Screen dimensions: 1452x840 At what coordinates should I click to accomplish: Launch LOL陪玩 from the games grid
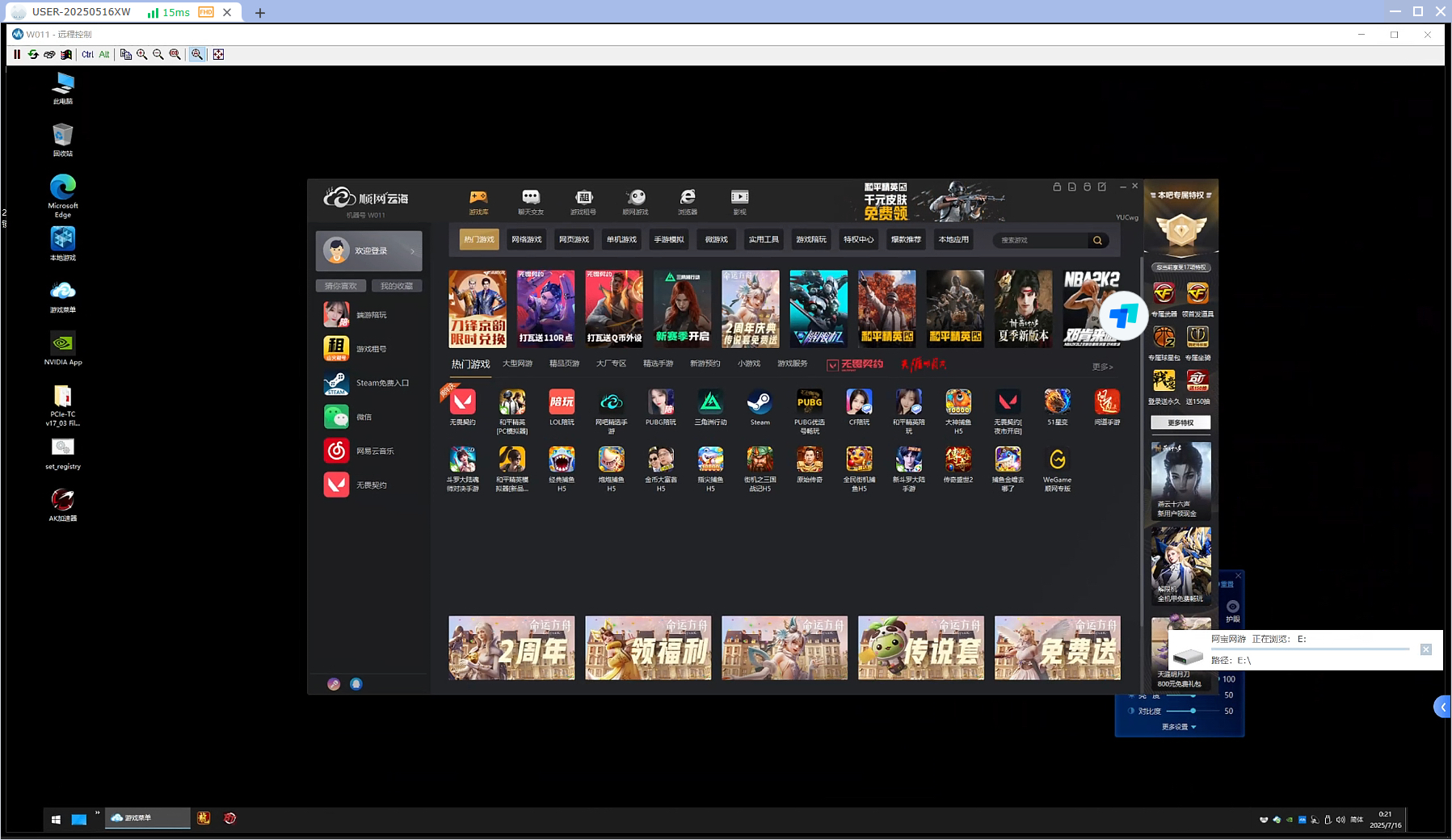point(562,407)
